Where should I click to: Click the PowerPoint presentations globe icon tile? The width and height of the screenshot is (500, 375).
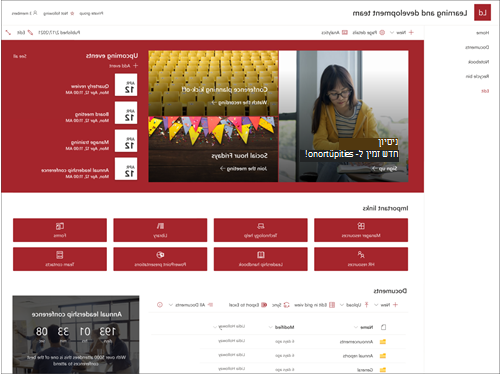[x=160, y=259]
